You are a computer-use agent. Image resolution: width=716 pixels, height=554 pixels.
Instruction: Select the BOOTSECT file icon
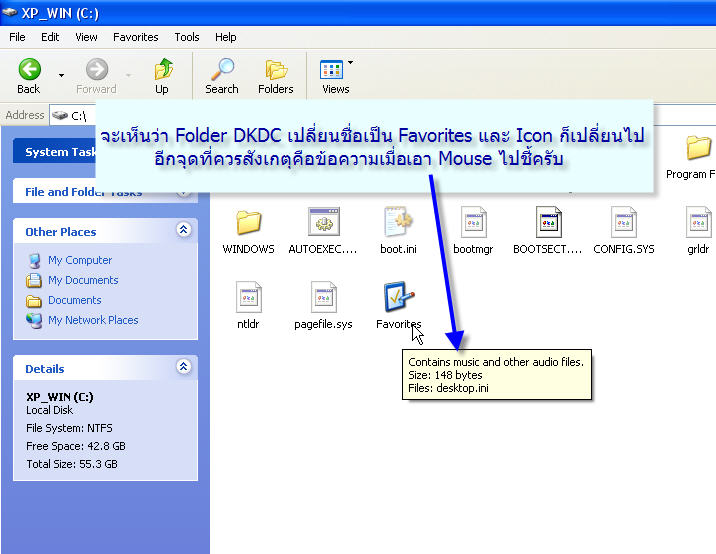tap(548, 222)
